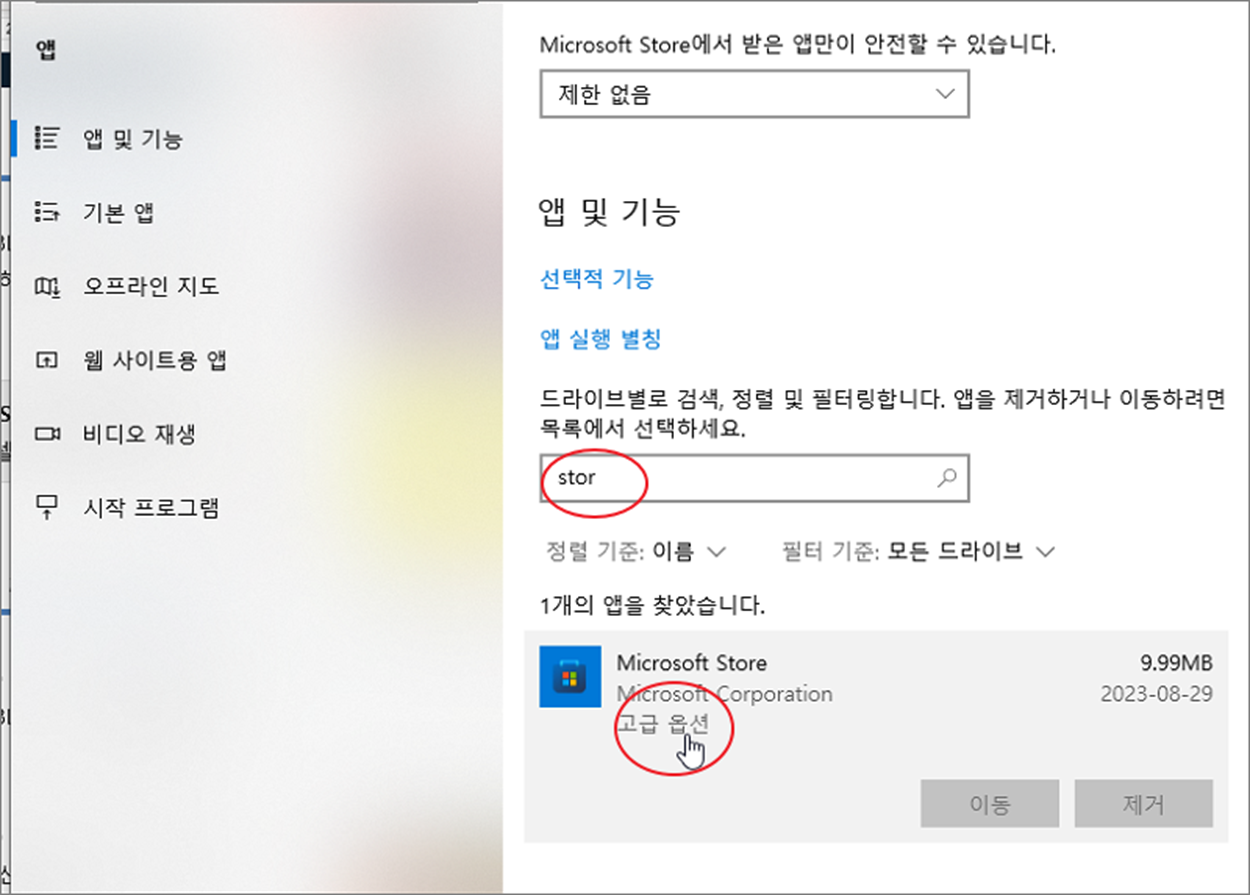Viewport: 1250px width, 895px height.
Task: Click the 앱 및 기능 section heading
Action: point(610,211)
